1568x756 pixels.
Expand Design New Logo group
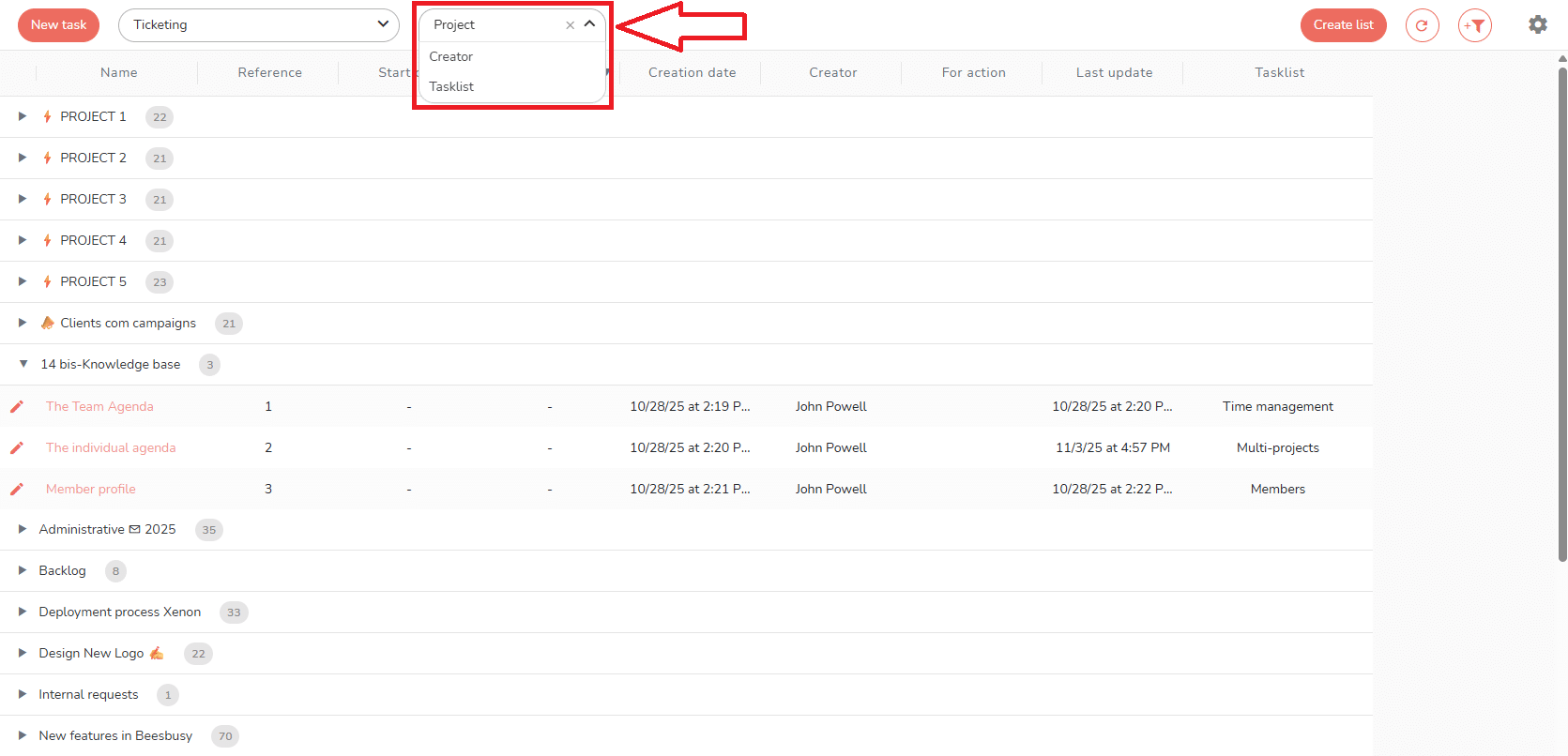[x=23, y=653]
